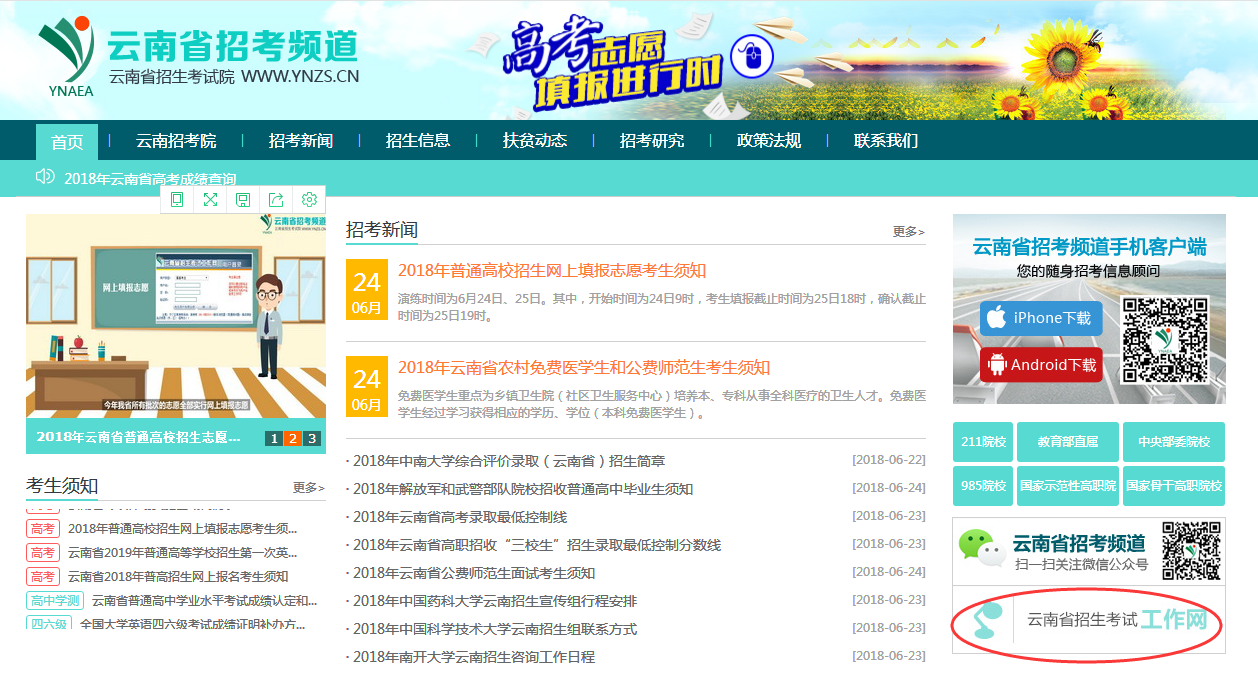Click the WeChat public account logo
This screenshot has width=1258, height=680.
pos(981,549)
